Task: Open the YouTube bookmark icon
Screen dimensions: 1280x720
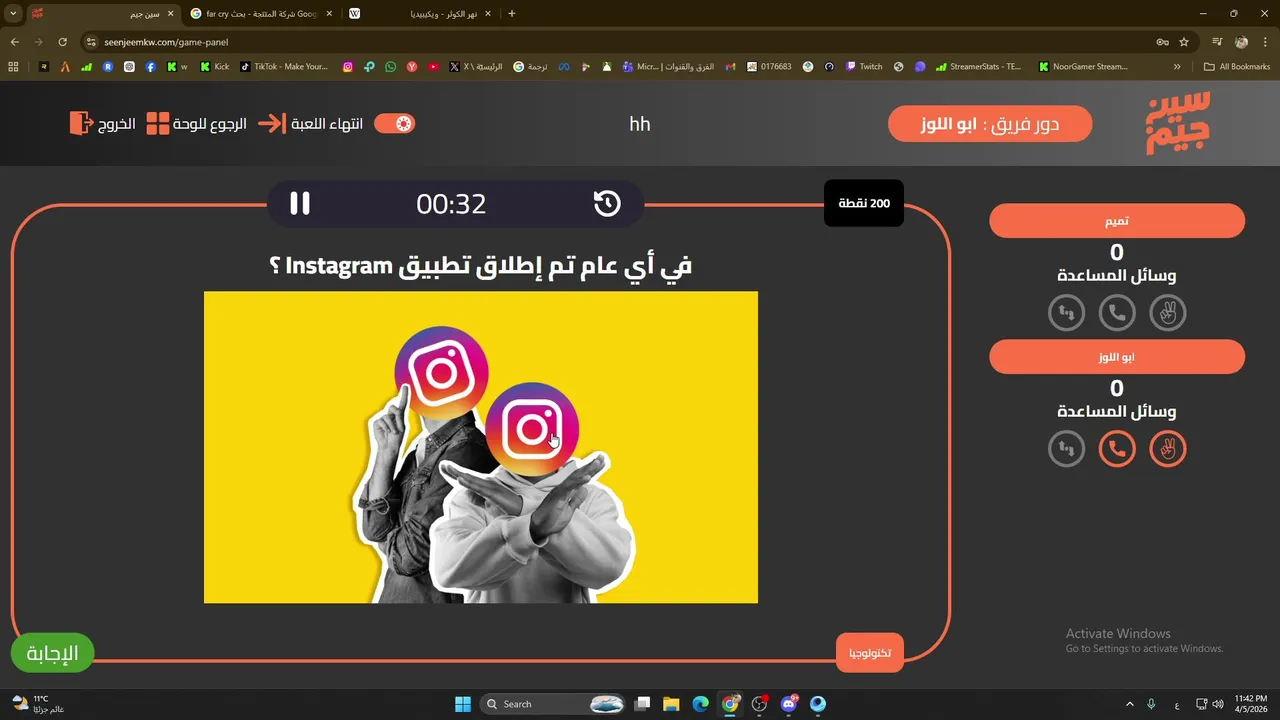Action: coord(433,67)
